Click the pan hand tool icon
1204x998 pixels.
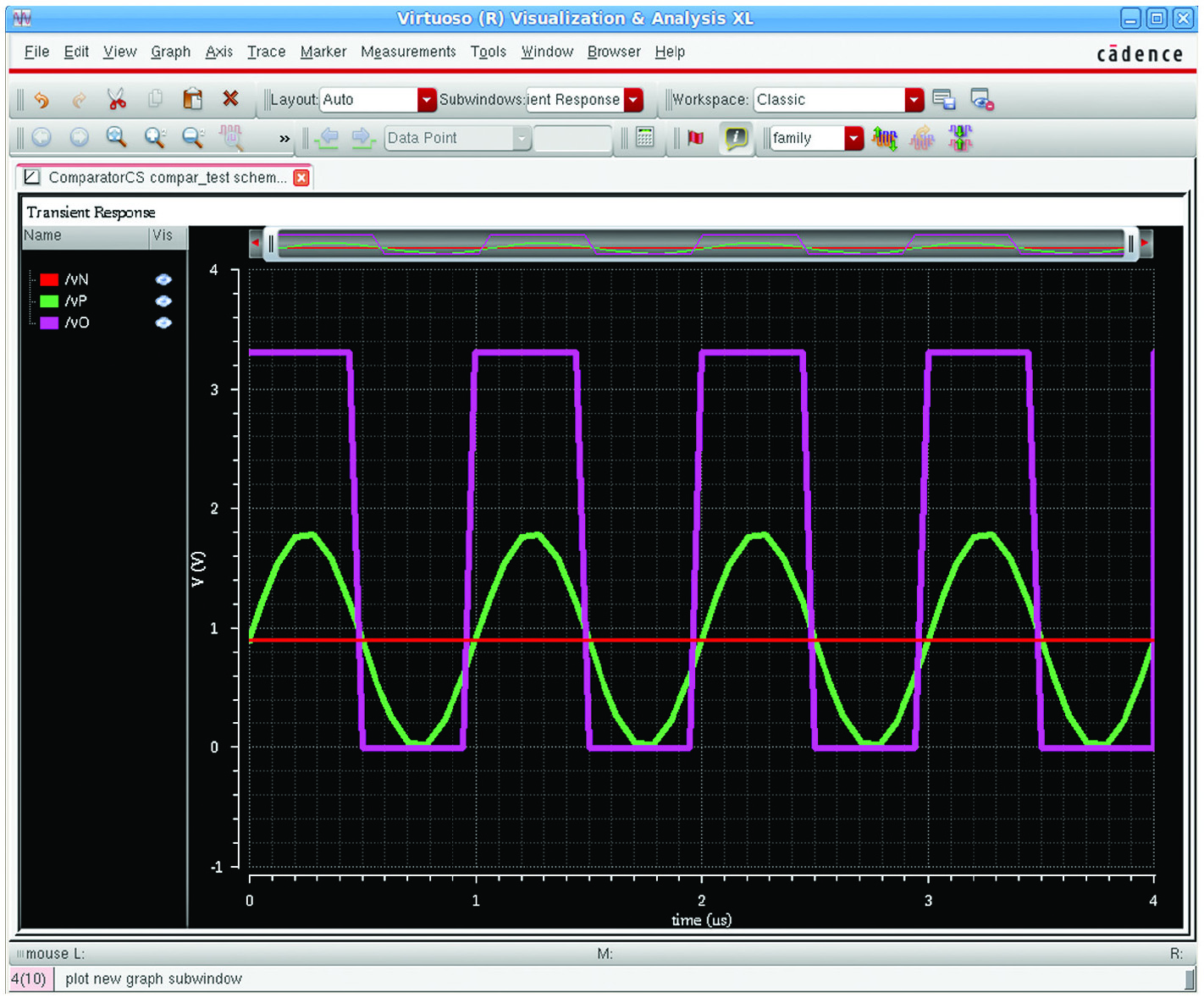(x=231, y=138)
